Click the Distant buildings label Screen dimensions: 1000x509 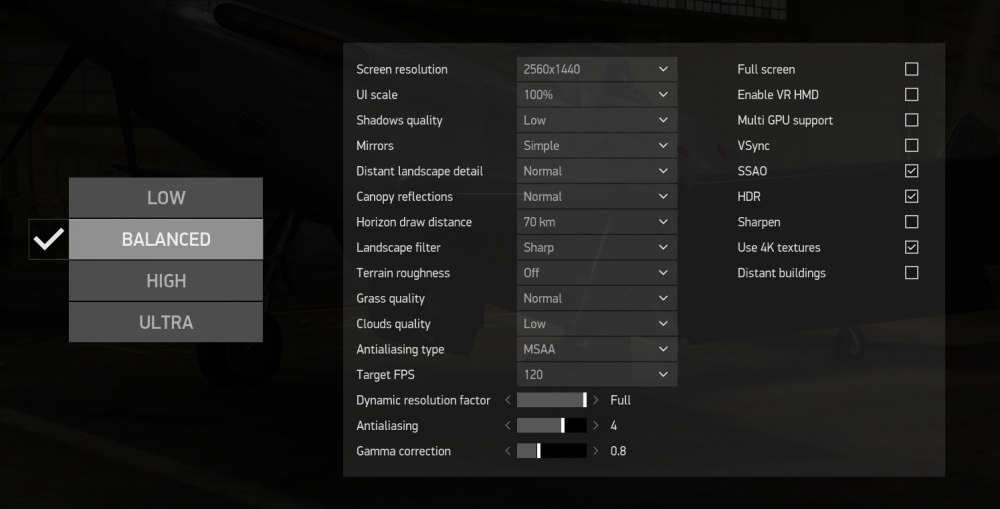pos(781,273)
